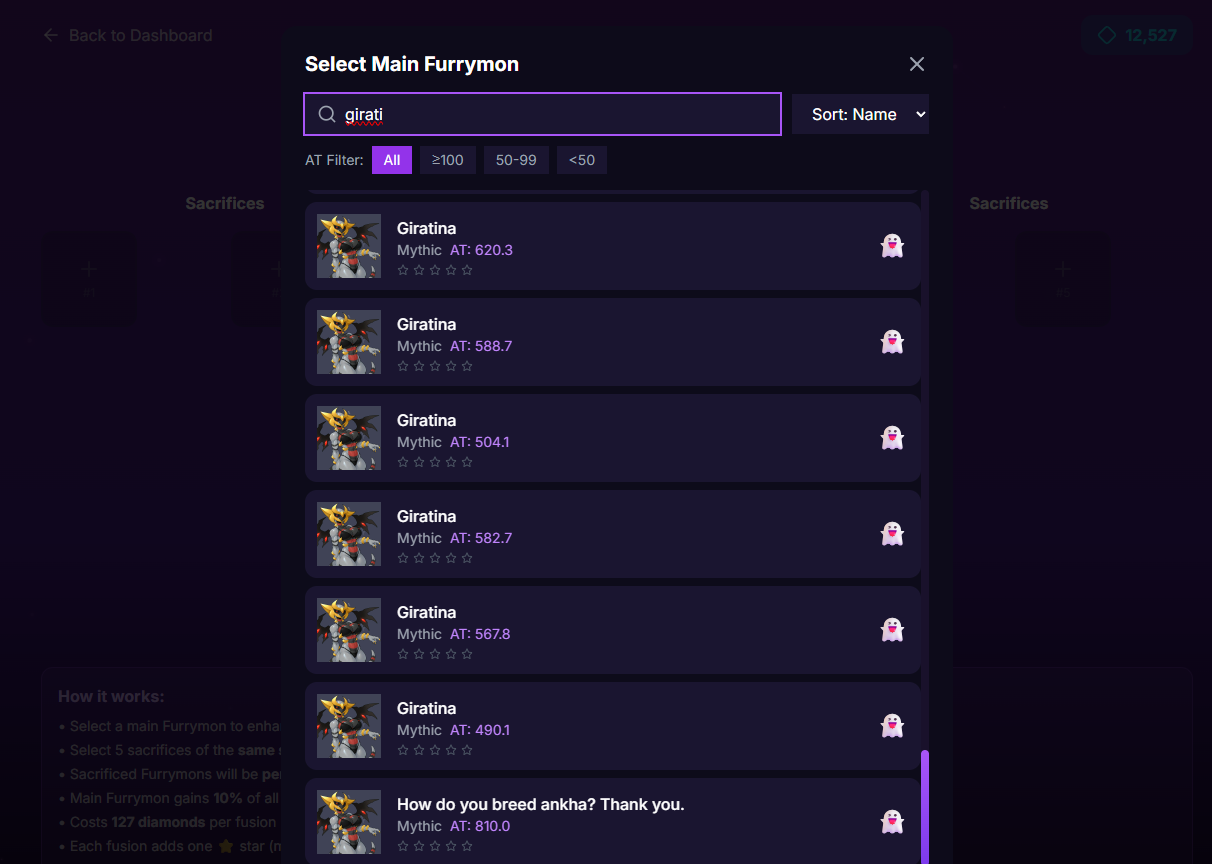Click the list scrollbar thumb
The width and height of the screenshot is (1212, 864).
pos(925,807)
